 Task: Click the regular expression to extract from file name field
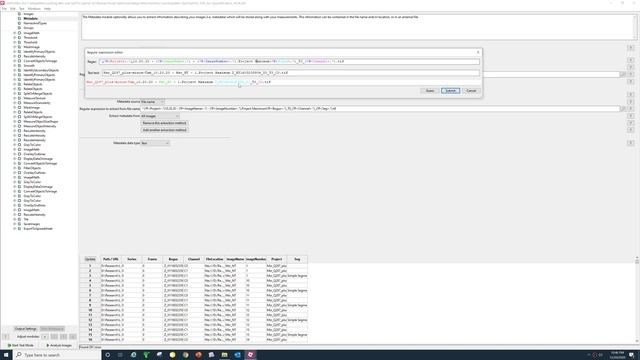[x=380, y=109]
